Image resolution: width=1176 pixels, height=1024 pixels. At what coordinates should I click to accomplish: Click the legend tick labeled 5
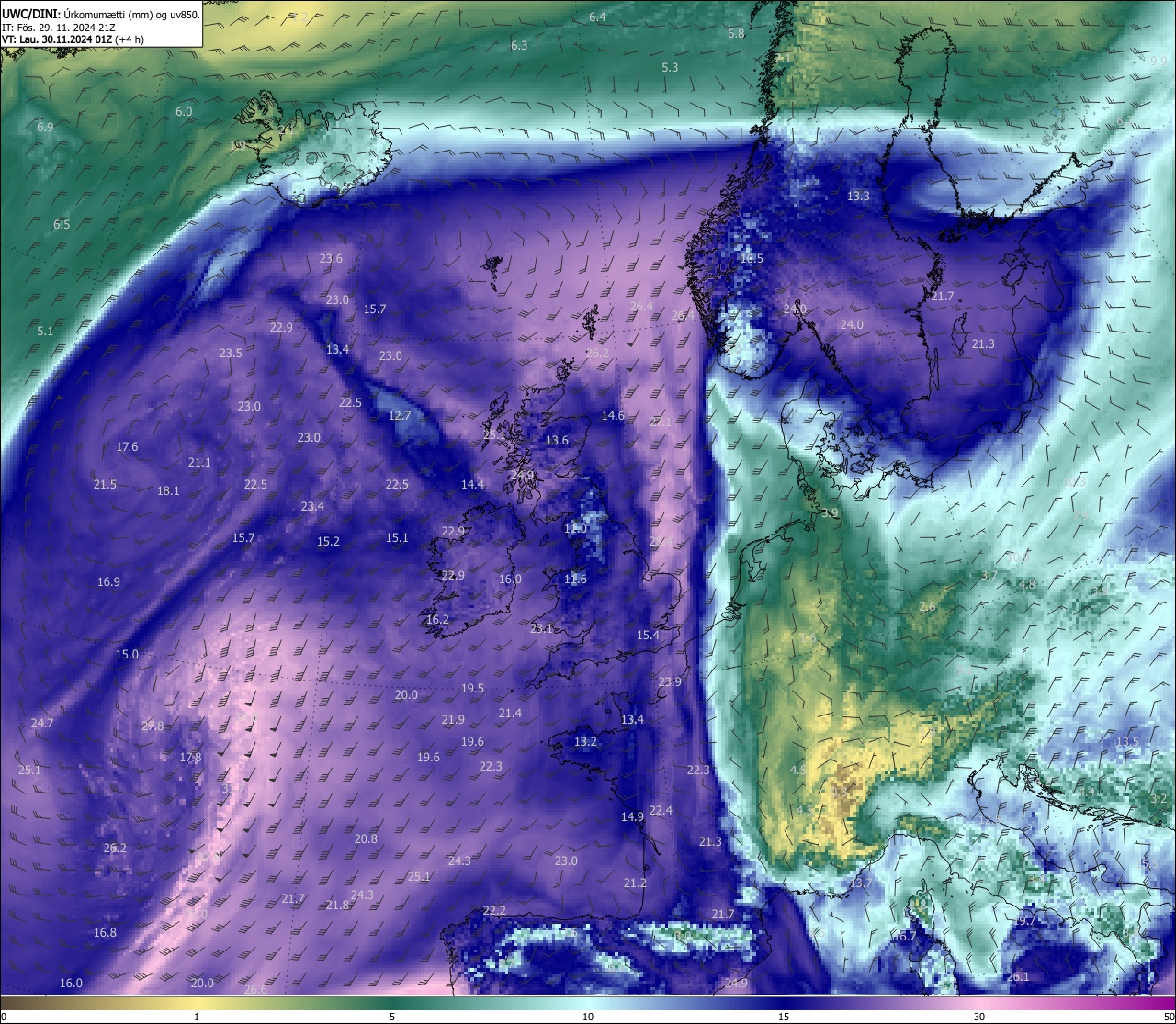[392, 1017]
